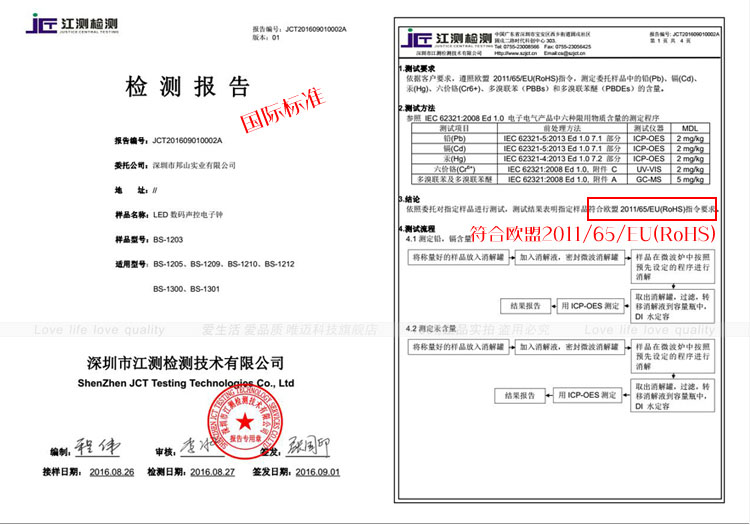Screen dimensions: 750x525
Task: Click the 2 mg/kg cell in the 汞(Hg) row
Action: click(x=690, y=158)
